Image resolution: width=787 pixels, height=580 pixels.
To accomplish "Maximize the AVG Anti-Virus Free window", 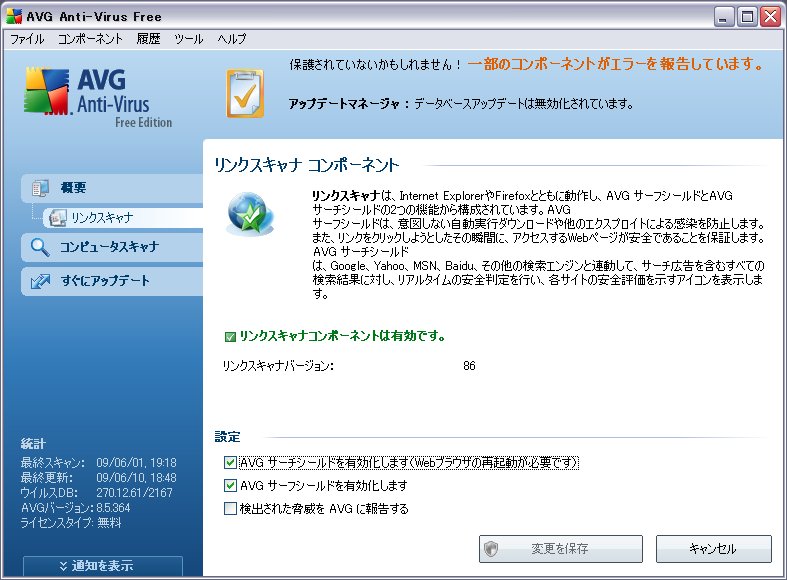I will click(x=746, y=17).
